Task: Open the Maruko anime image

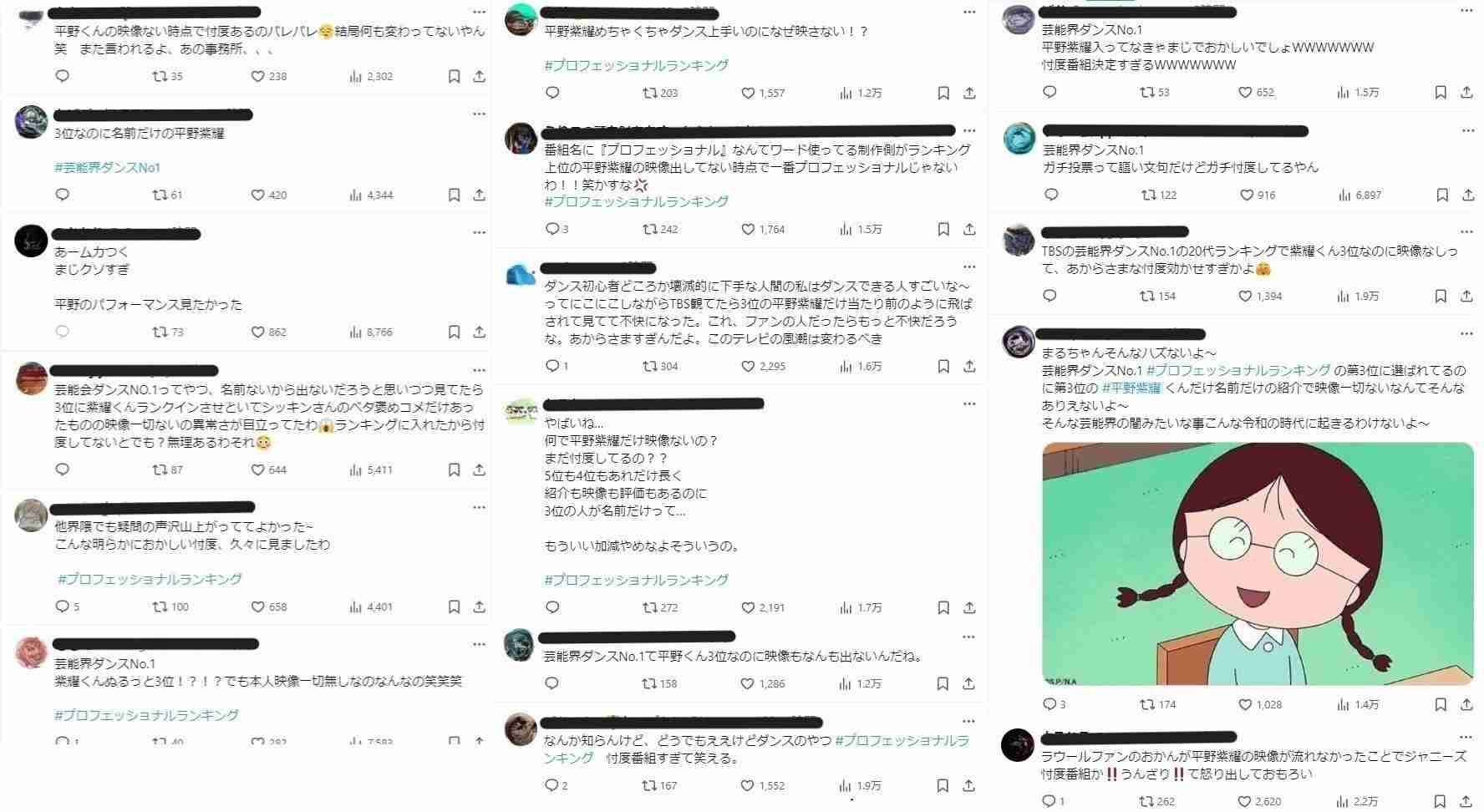Action: coord(1258,564)
